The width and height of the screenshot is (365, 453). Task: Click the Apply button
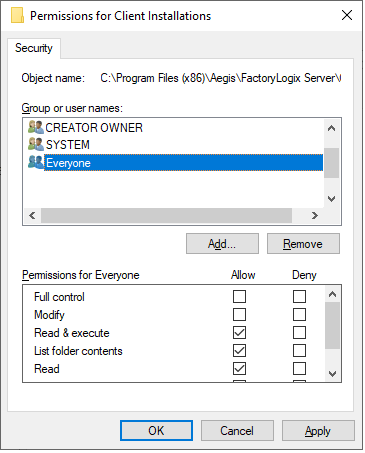click(x=318, y=430)
